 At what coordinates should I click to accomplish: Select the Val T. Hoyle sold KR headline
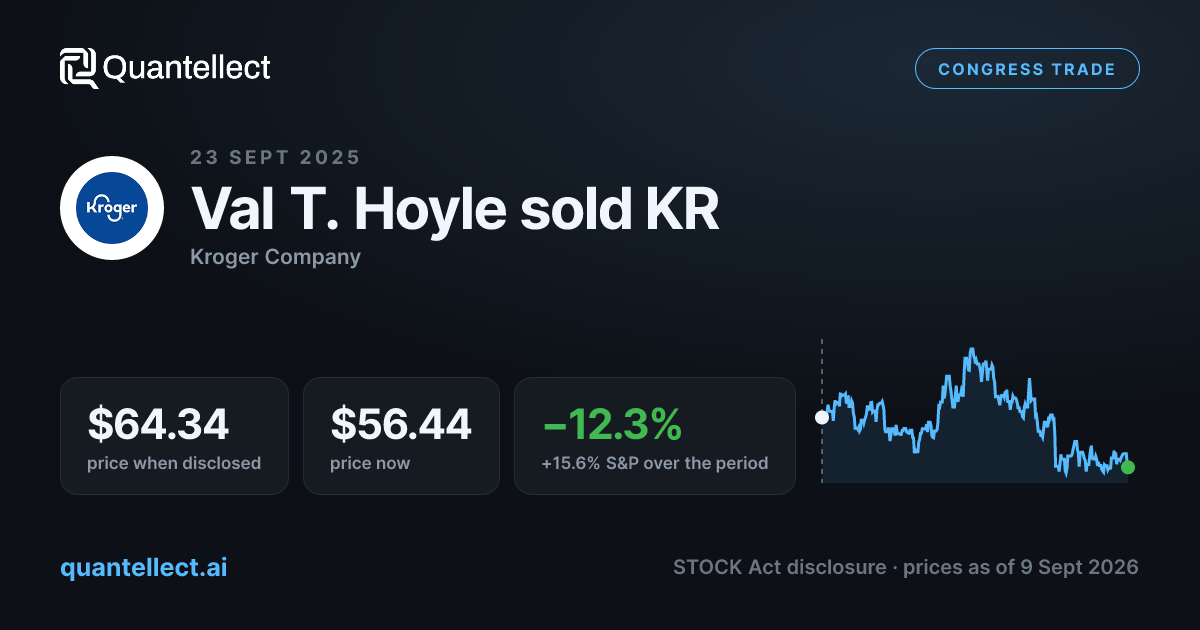[455, 209]
